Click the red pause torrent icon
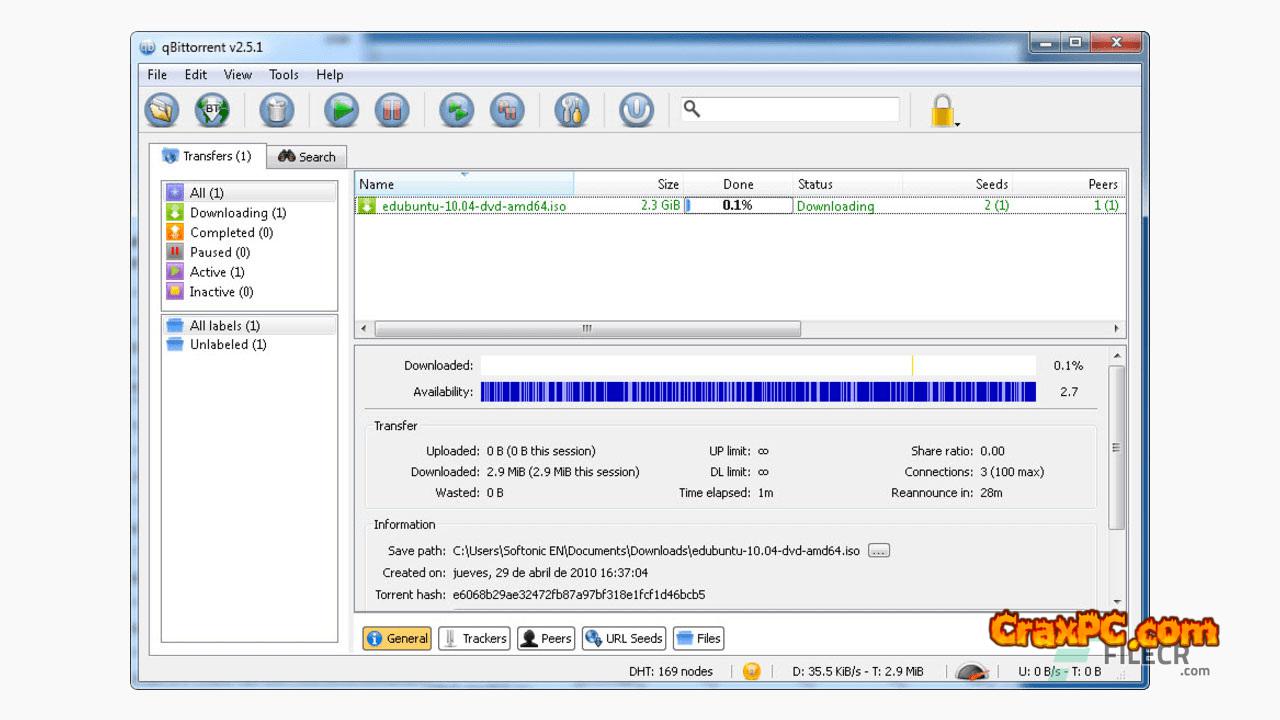Screen dimensions: 1280x720 coord(392,110)
